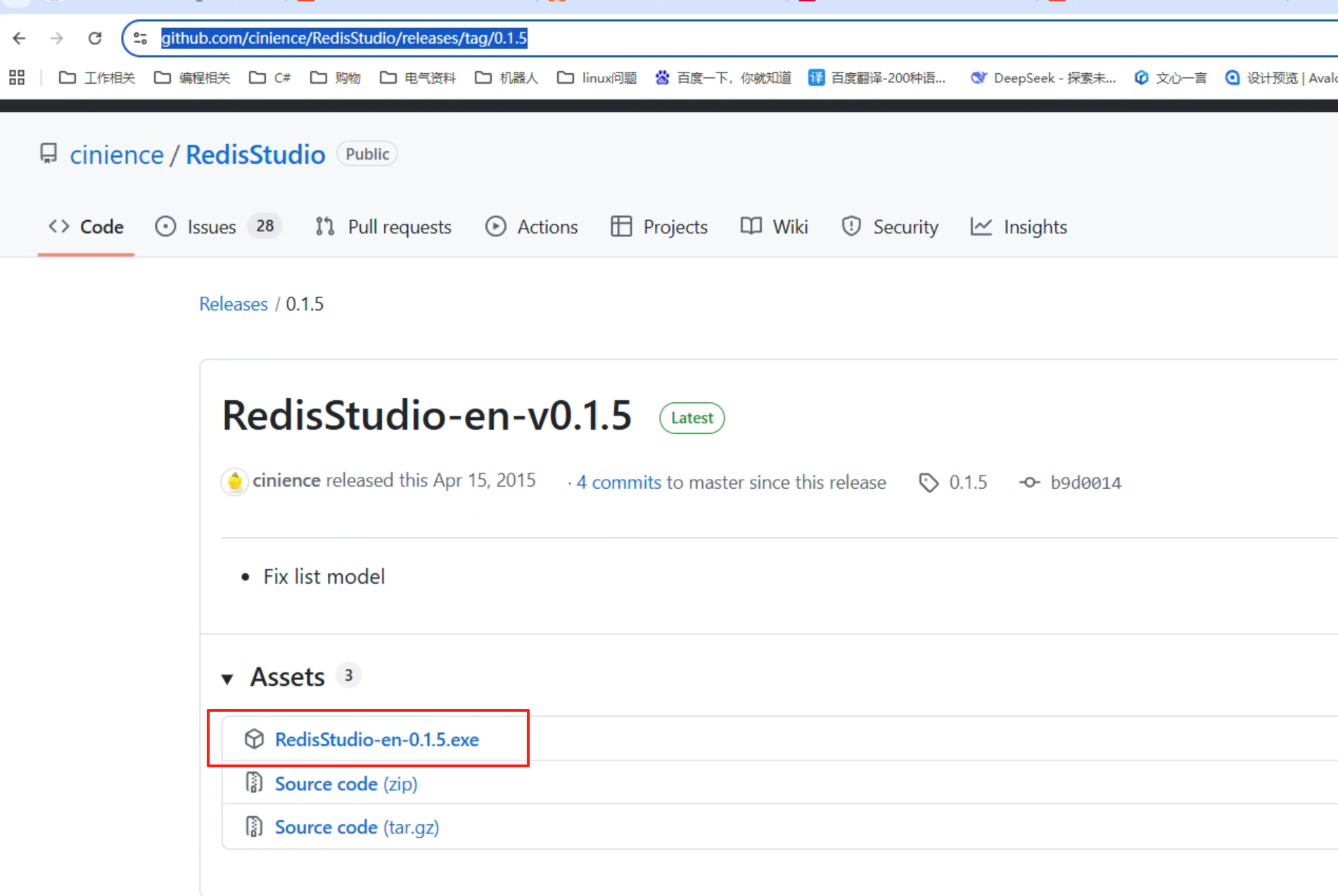Viewport: 1338px width, 896px height.
Task: Click the Actions play icon
Action: [x=496, y=226]
